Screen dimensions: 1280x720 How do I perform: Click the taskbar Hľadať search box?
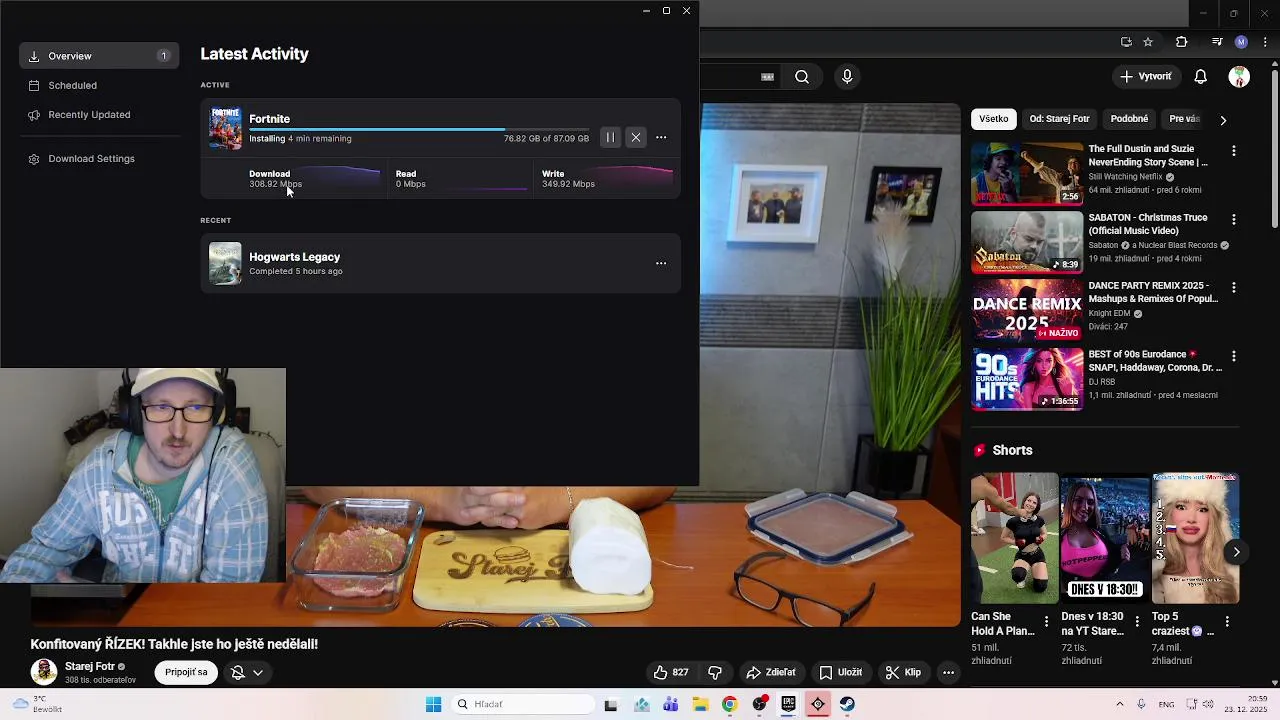point(523,704)
